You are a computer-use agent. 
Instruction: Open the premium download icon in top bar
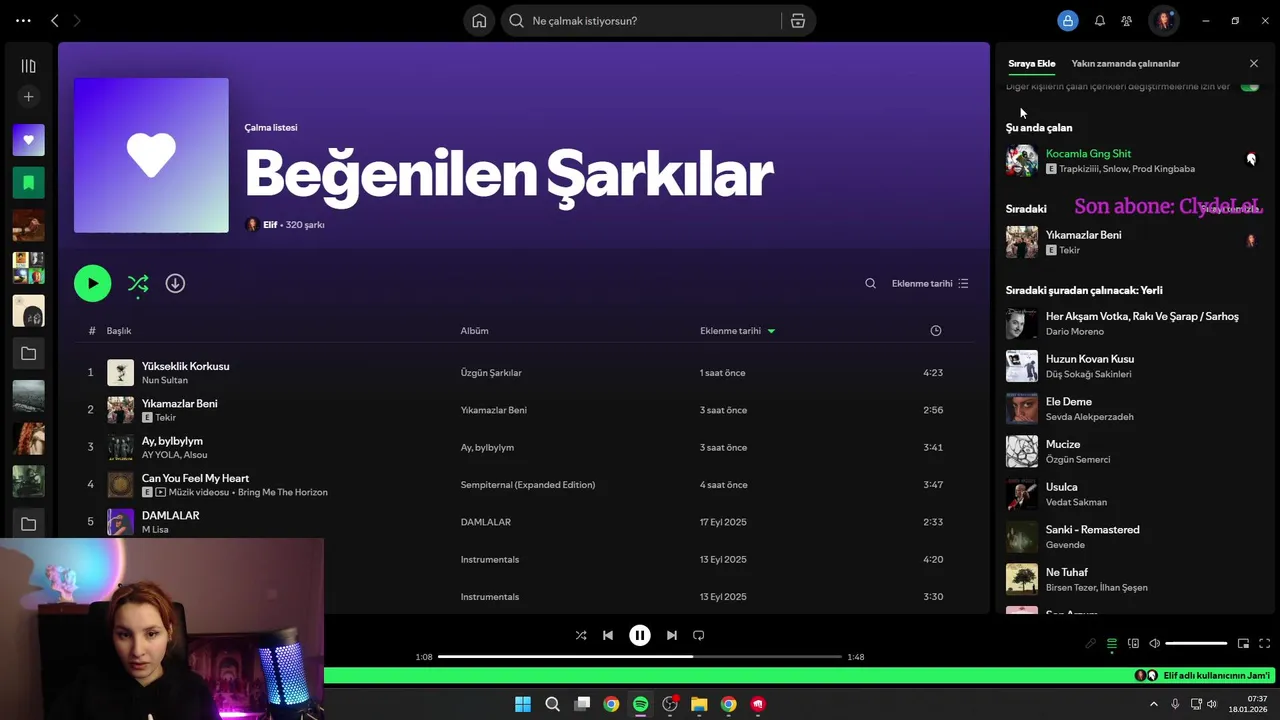(1068, 21)
